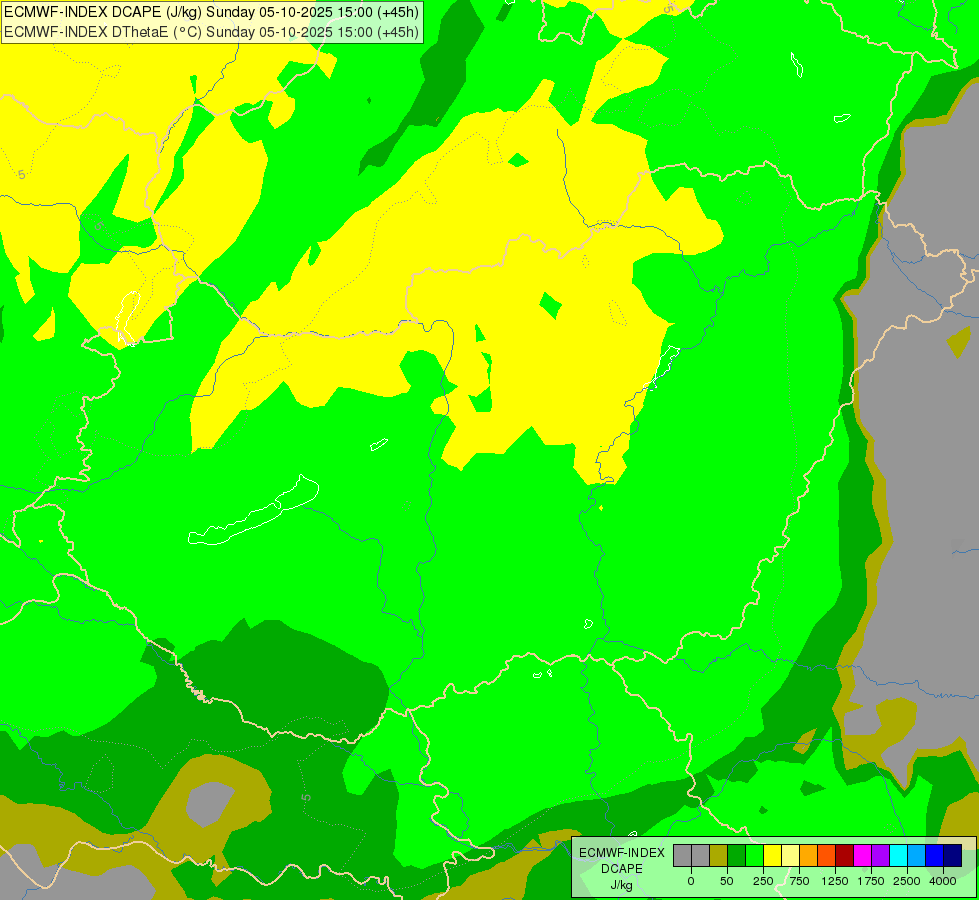Click the legend label '1750'
979x900 pixels.
pos(871,881)
